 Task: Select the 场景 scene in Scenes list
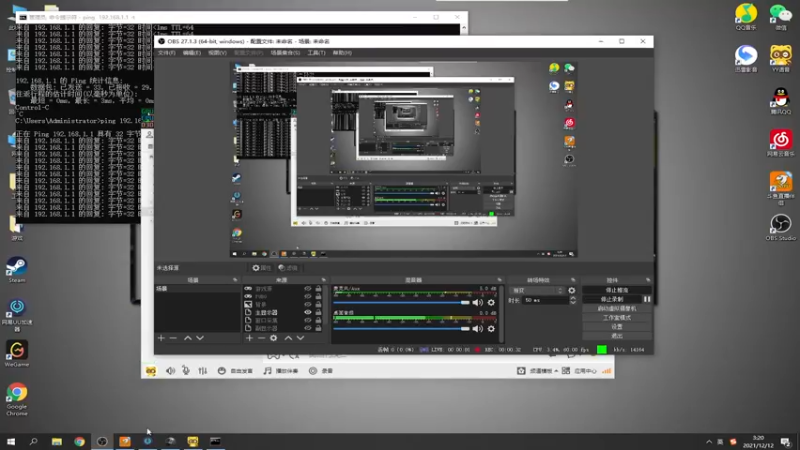197,289
